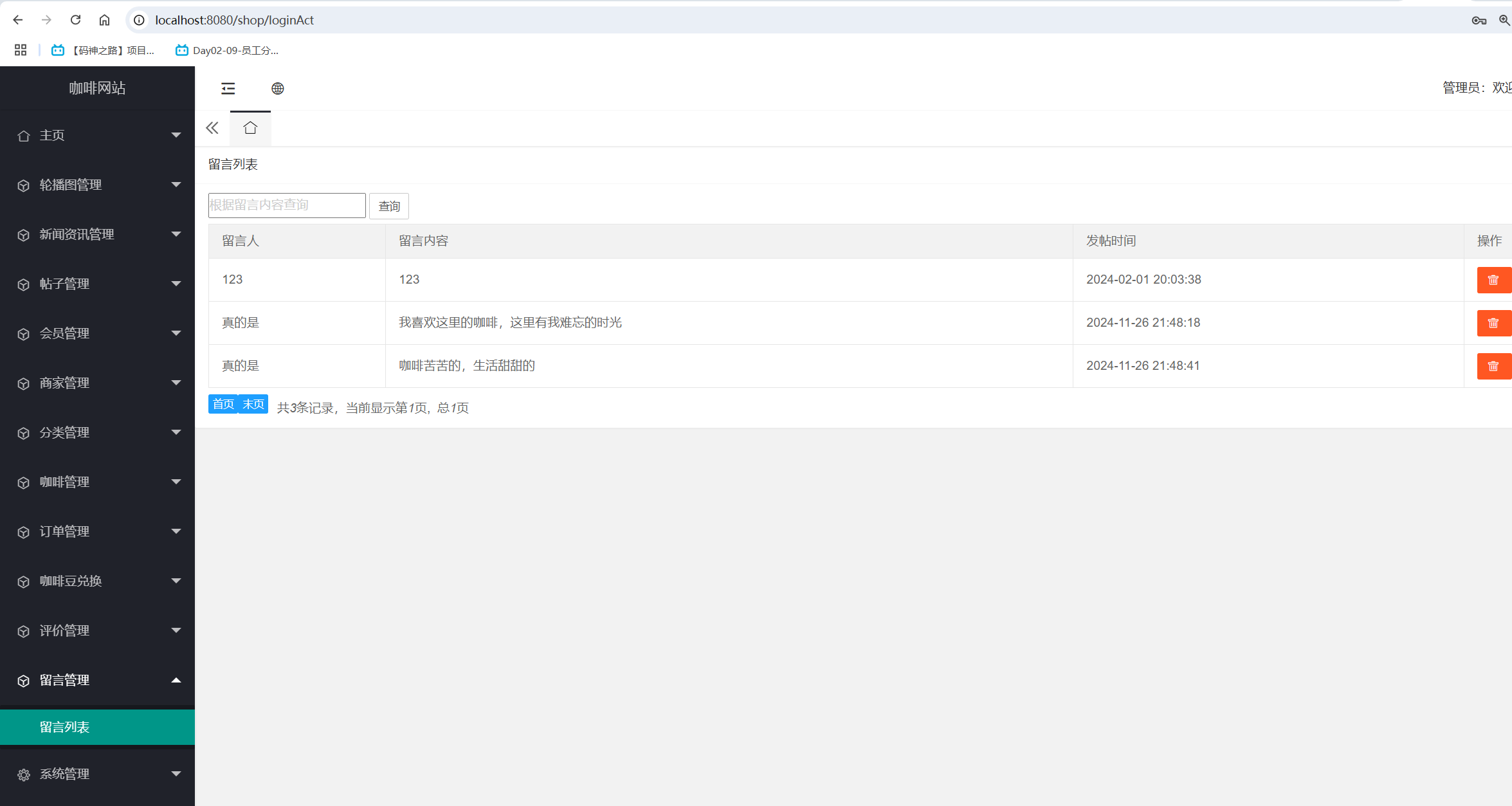The image size is (1512, 806).
Task: Delete the message dated 2024-02-01 20:03:38
Action: [x=1493, y=280]
